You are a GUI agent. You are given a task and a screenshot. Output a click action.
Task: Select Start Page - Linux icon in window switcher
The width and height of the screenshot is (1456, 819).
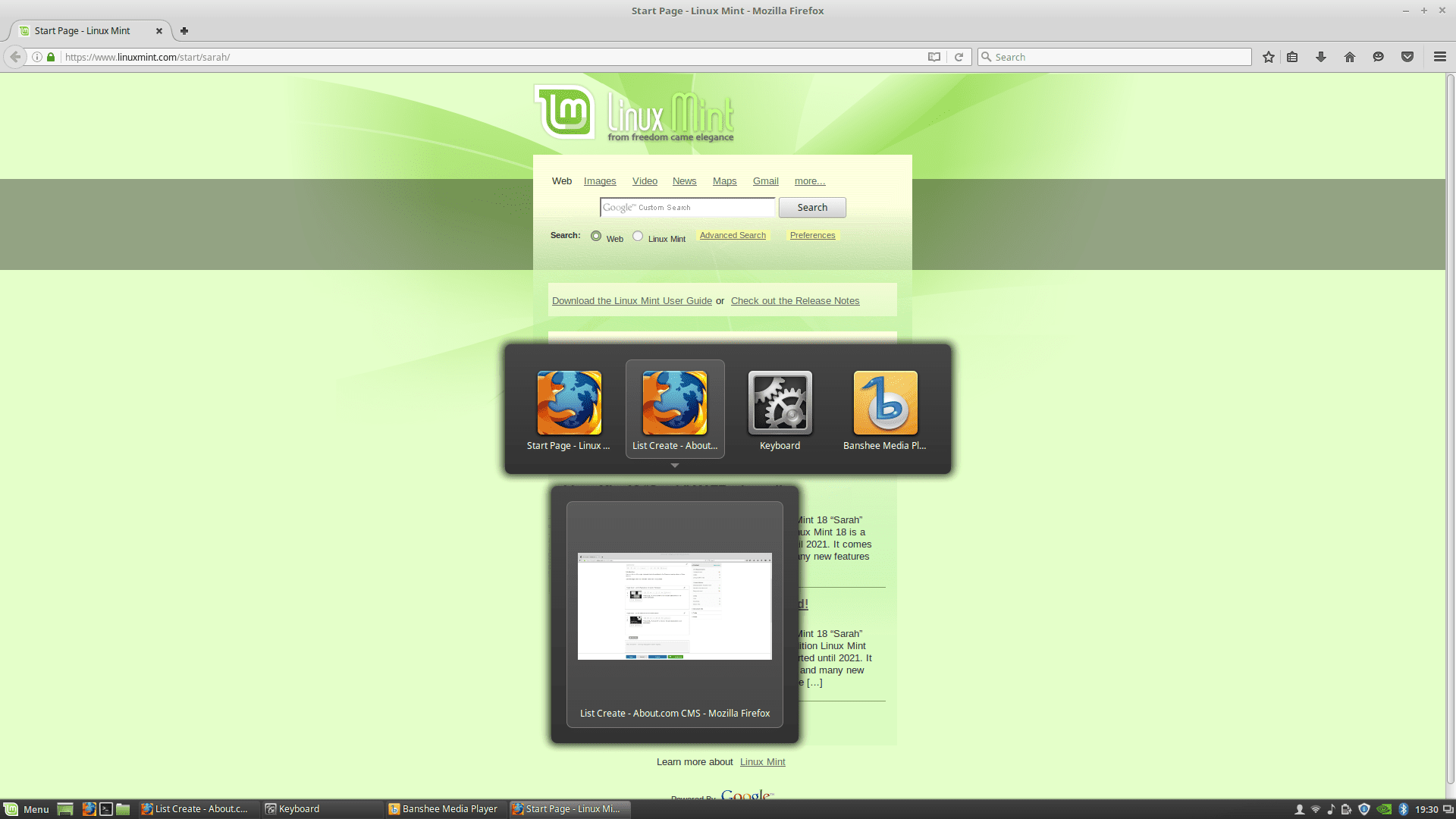point(569,403)
